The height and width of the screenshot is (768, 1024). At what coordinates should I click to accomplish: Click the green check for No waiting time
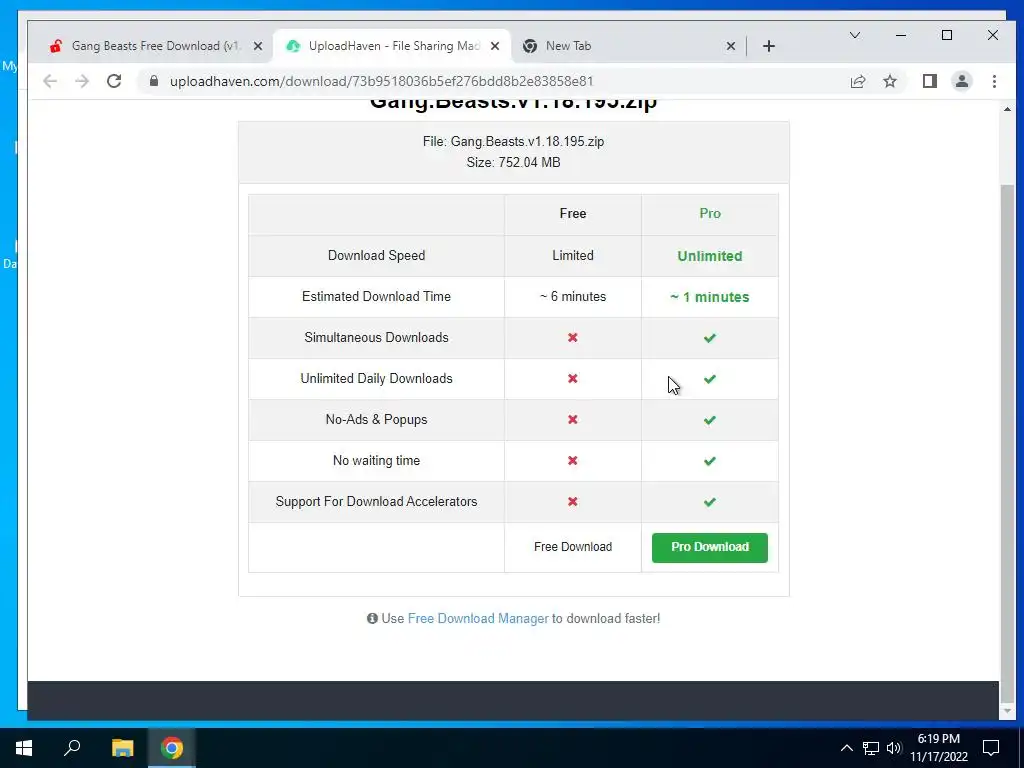710,461
